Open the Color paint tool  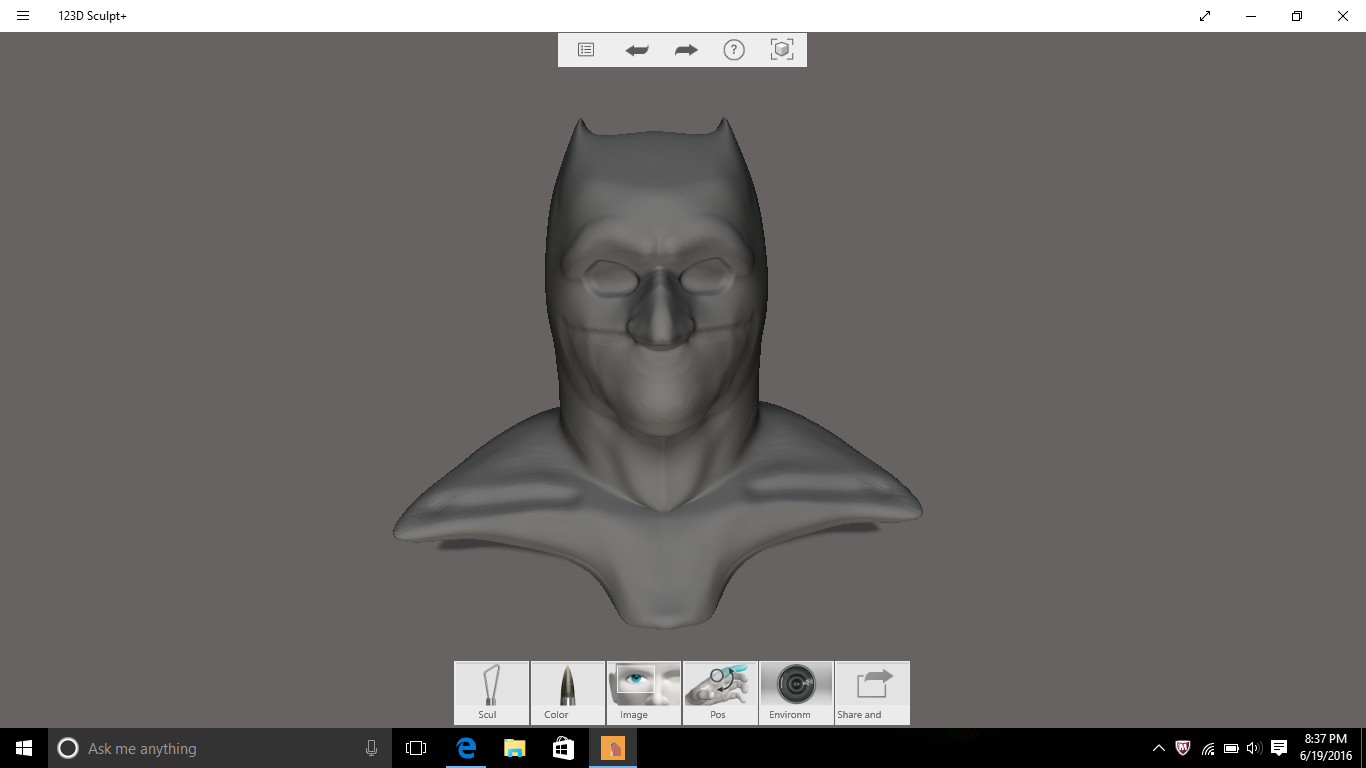568,693
